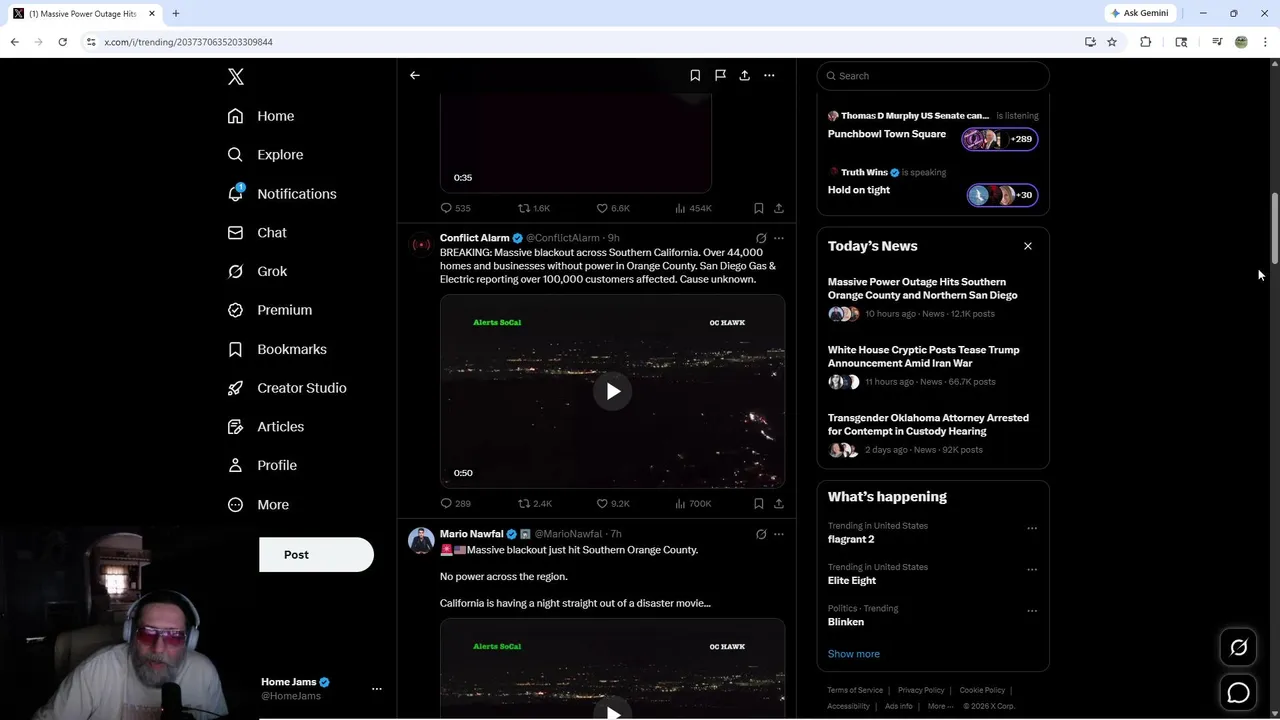Image resolution: width=1280 pixels, height=720 pixels.
Task: Open Conflict Alarm post Grok icon
Action: pyautogui.click(x=761, y=238)
